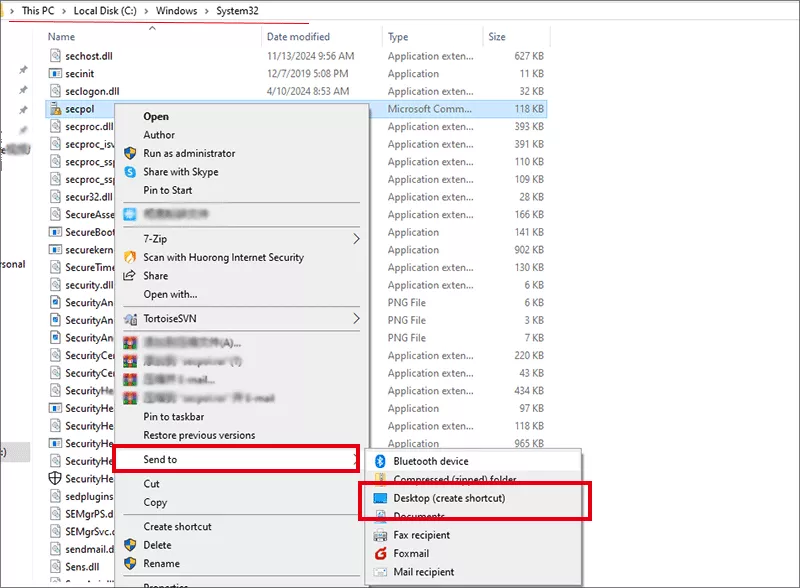The height and width of the screenshot is (588, 800).
Task: Click the shield icon beside Rename
Action: tap(130, 564)
